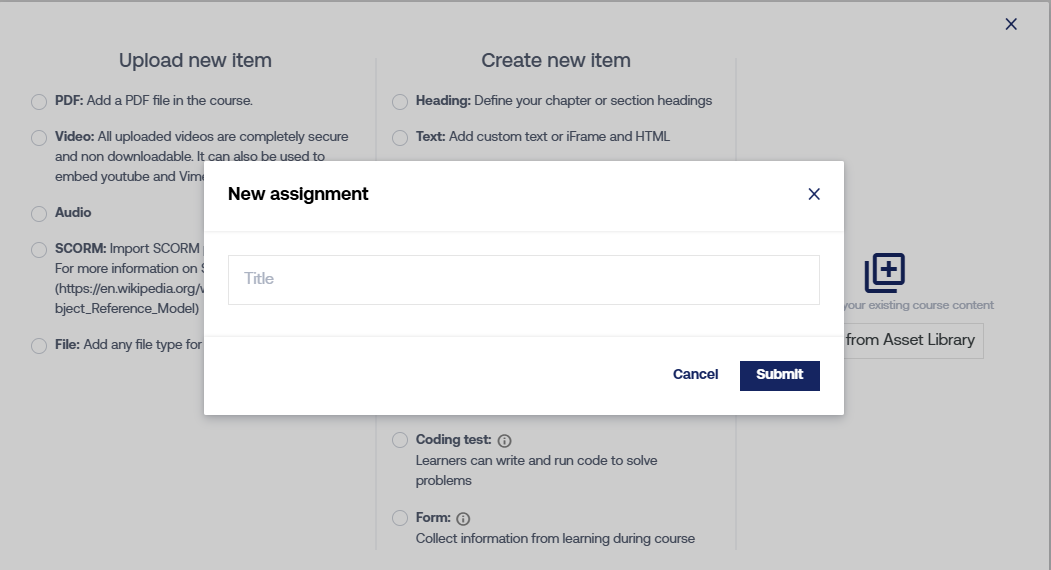Close the add item overlay panel

click(1011, 24)
